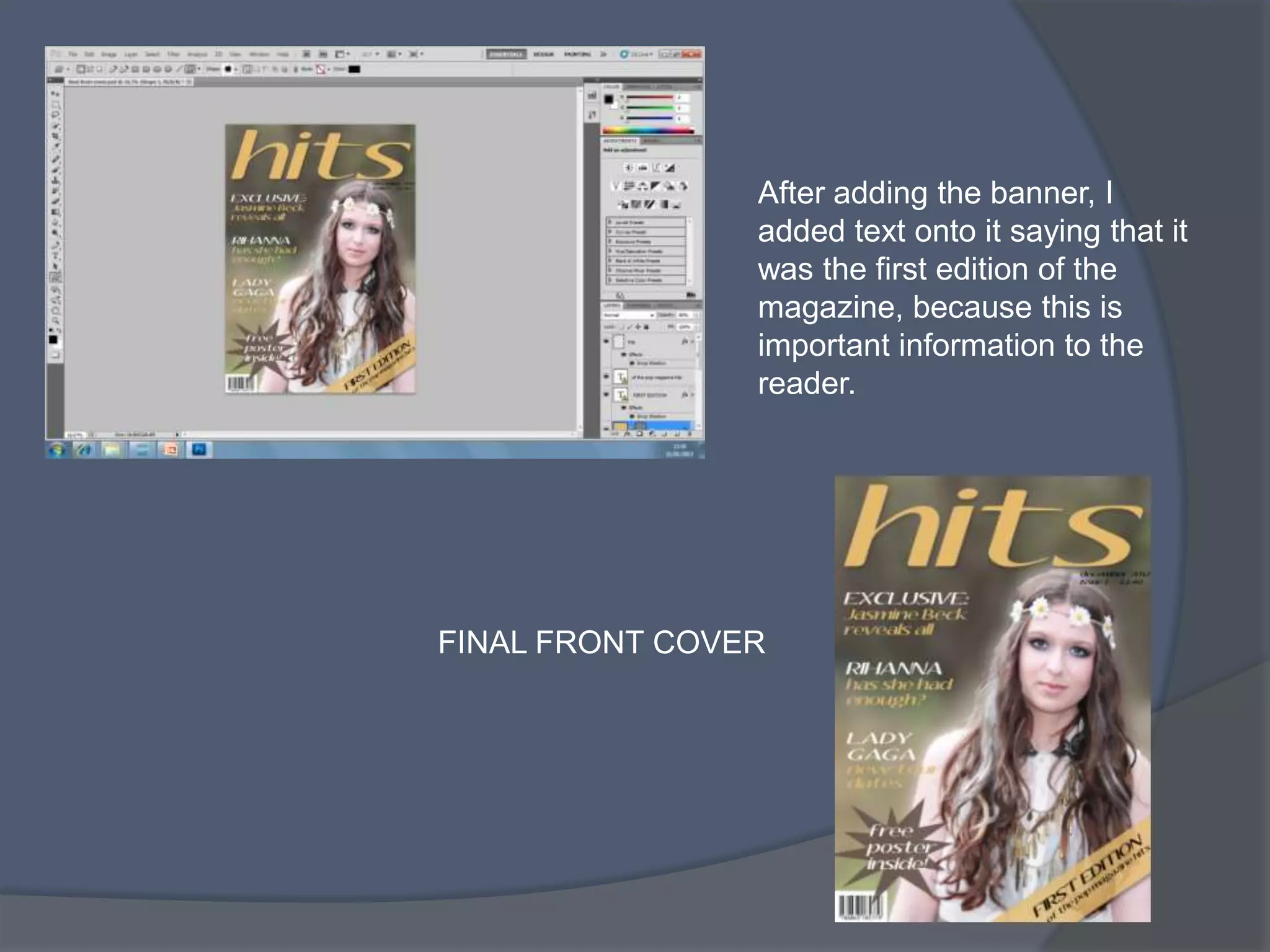Viewport: 1270px width, 952px height.
Task: Select the Rectangle shape in options bar
Action: 135,69
